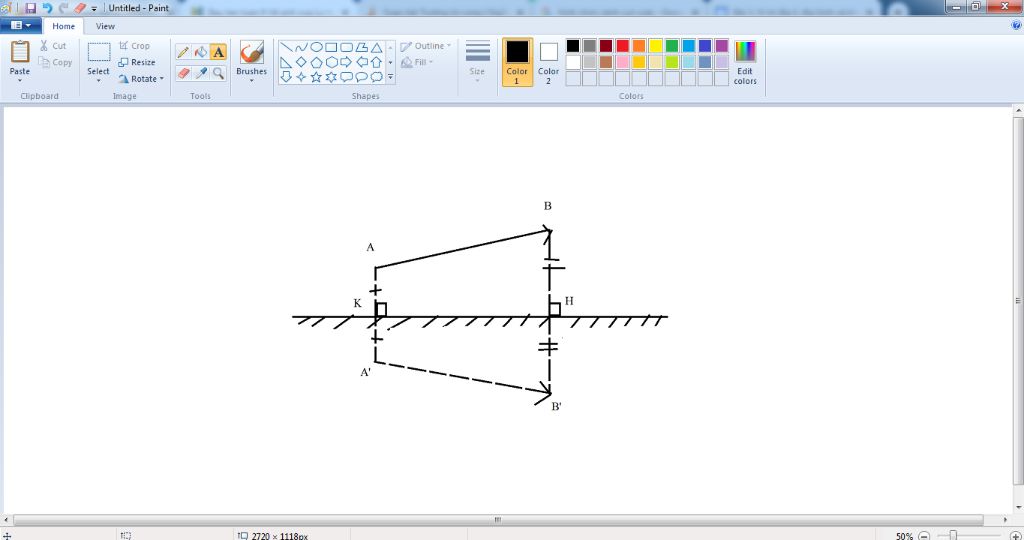
Task: Toggle the Text tool (A)
Action: (219, 52)
